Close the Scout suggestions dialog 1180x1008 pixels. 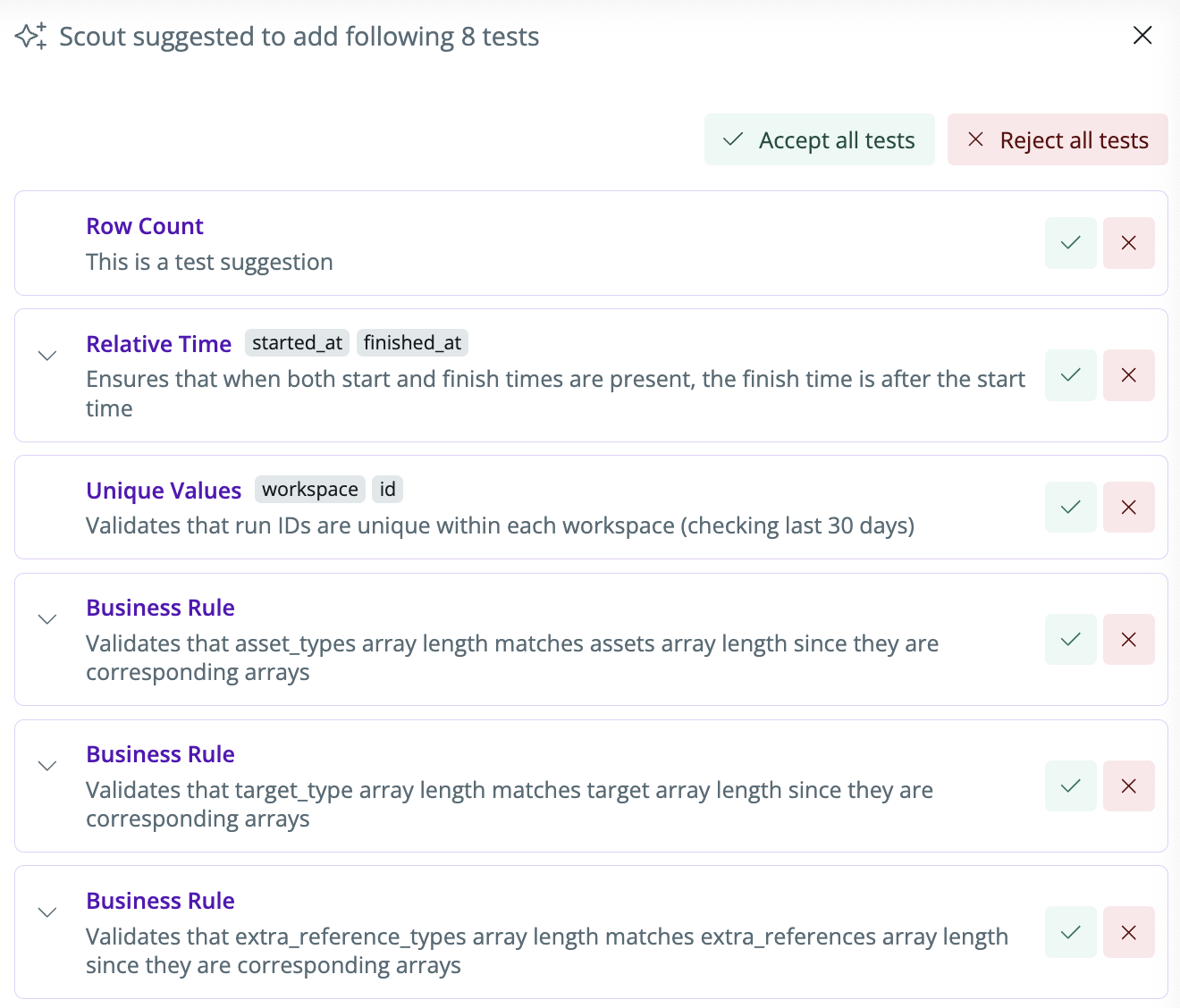1142,35
